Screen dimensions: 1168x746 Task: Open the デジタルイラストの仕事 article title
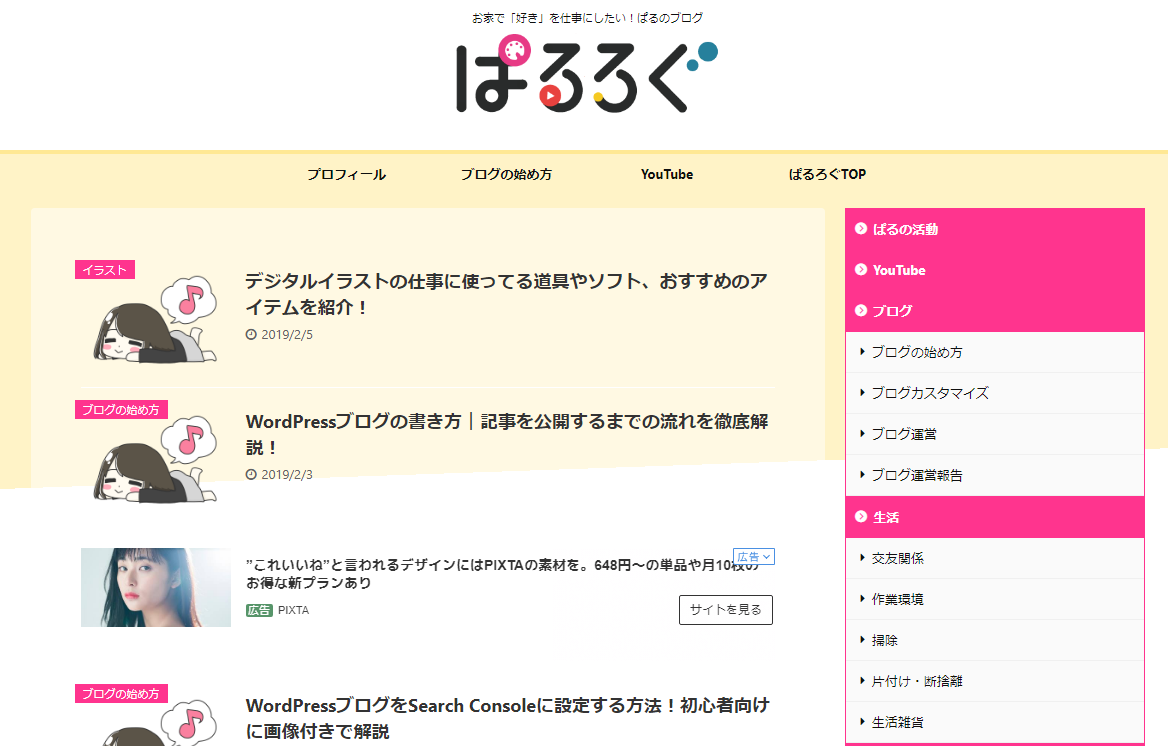click(507, 294)
